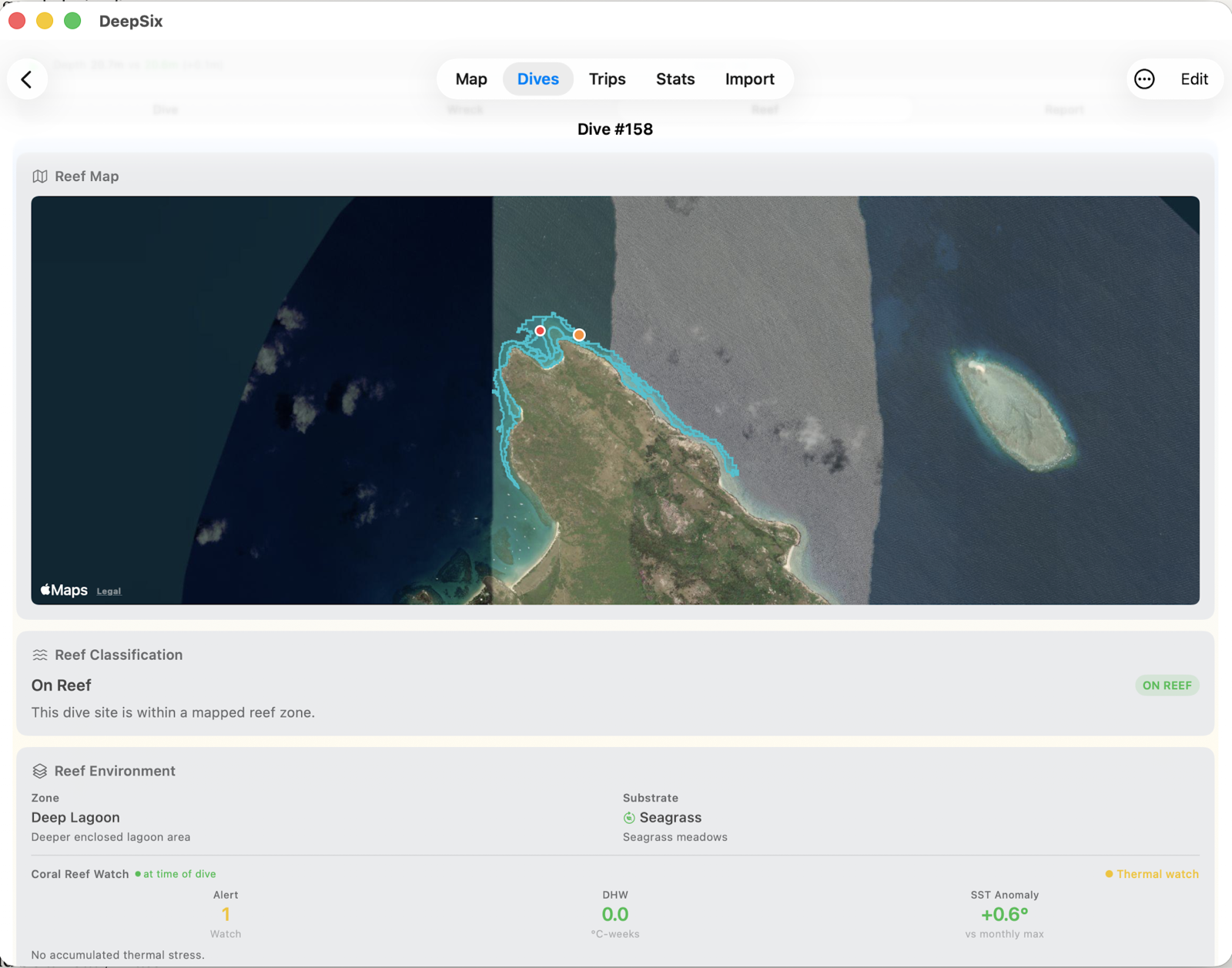Click the Apple Maps logo

coord(64,590)
